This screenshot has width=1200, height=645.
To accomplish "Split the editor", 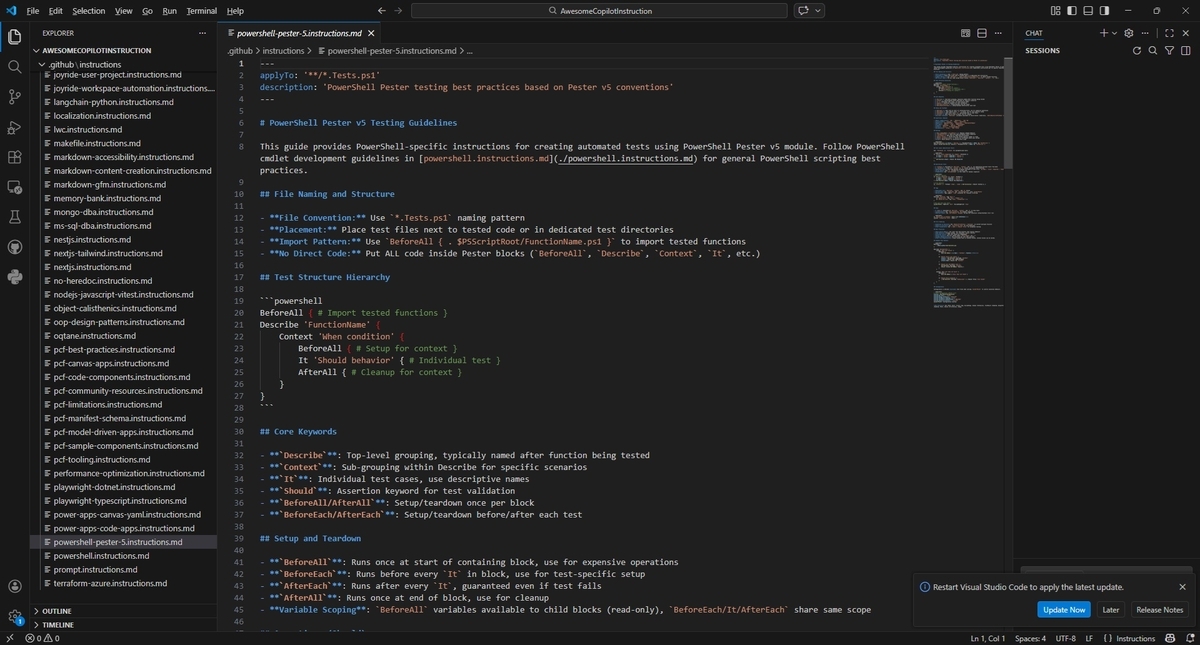I will 981,33.
